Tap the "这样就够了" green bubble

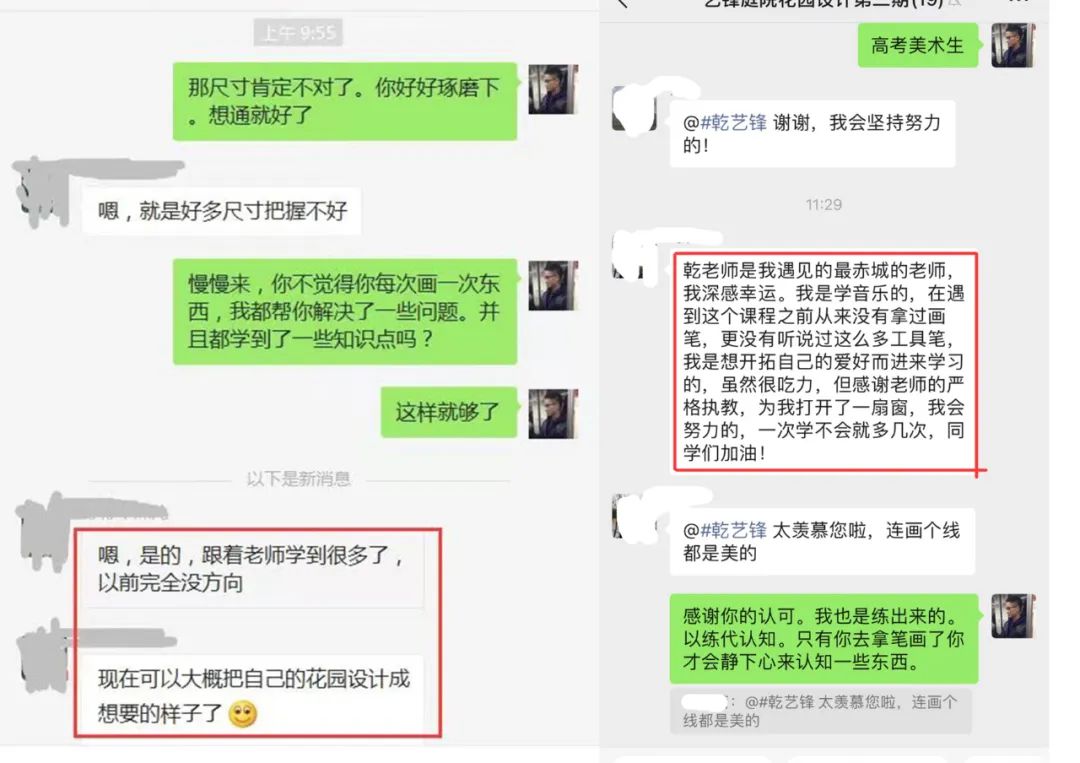(448, 412)
